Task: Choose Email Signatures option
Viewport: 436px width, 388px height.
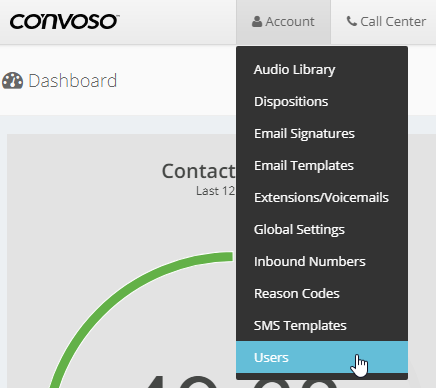Action: 322,134
